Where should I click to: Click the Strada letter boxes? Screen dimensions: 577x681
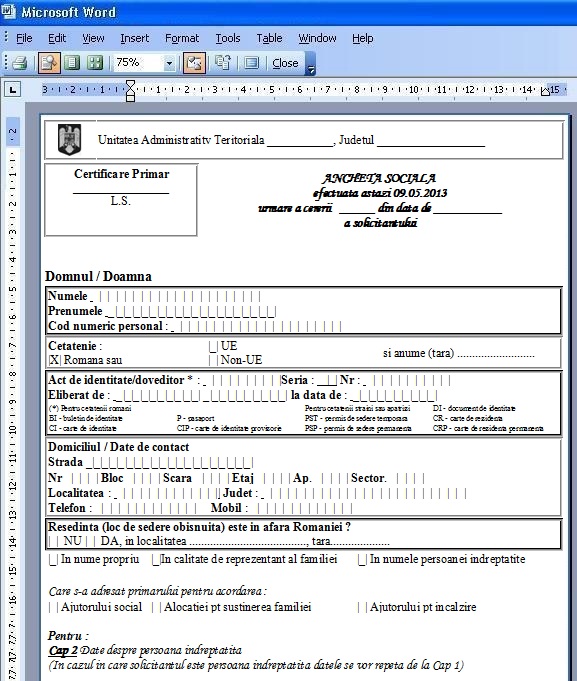pos(170,463)
